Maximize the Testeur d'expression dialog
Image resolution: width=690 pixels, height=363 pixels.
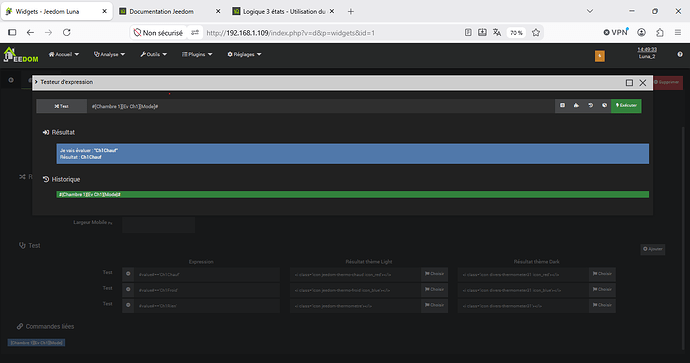click(629, 83)
